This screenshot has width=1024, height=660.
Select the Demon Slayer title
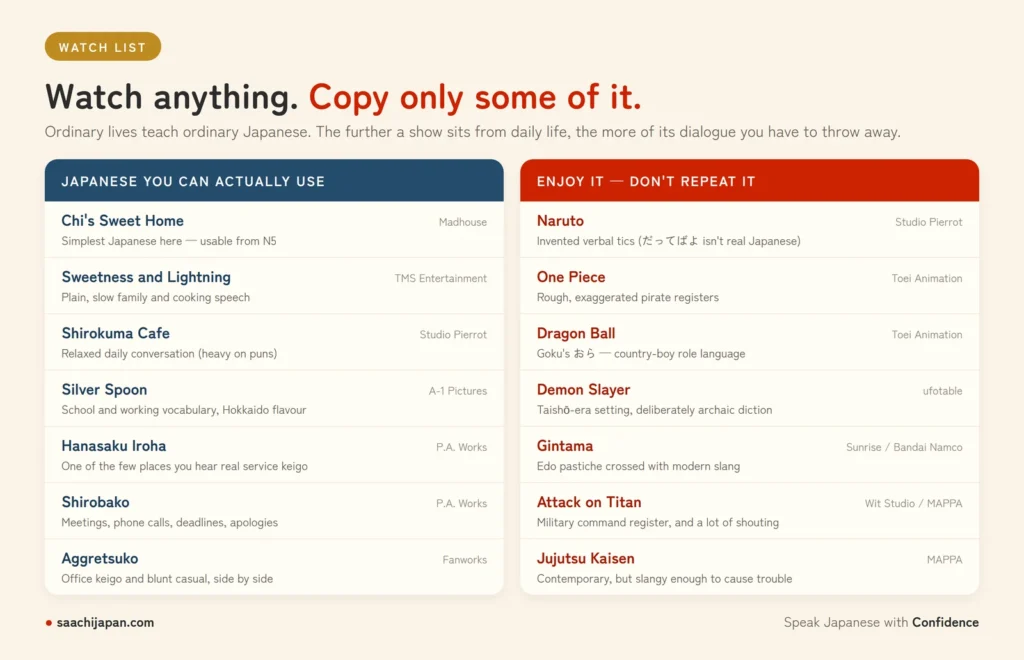coord(583,390)
